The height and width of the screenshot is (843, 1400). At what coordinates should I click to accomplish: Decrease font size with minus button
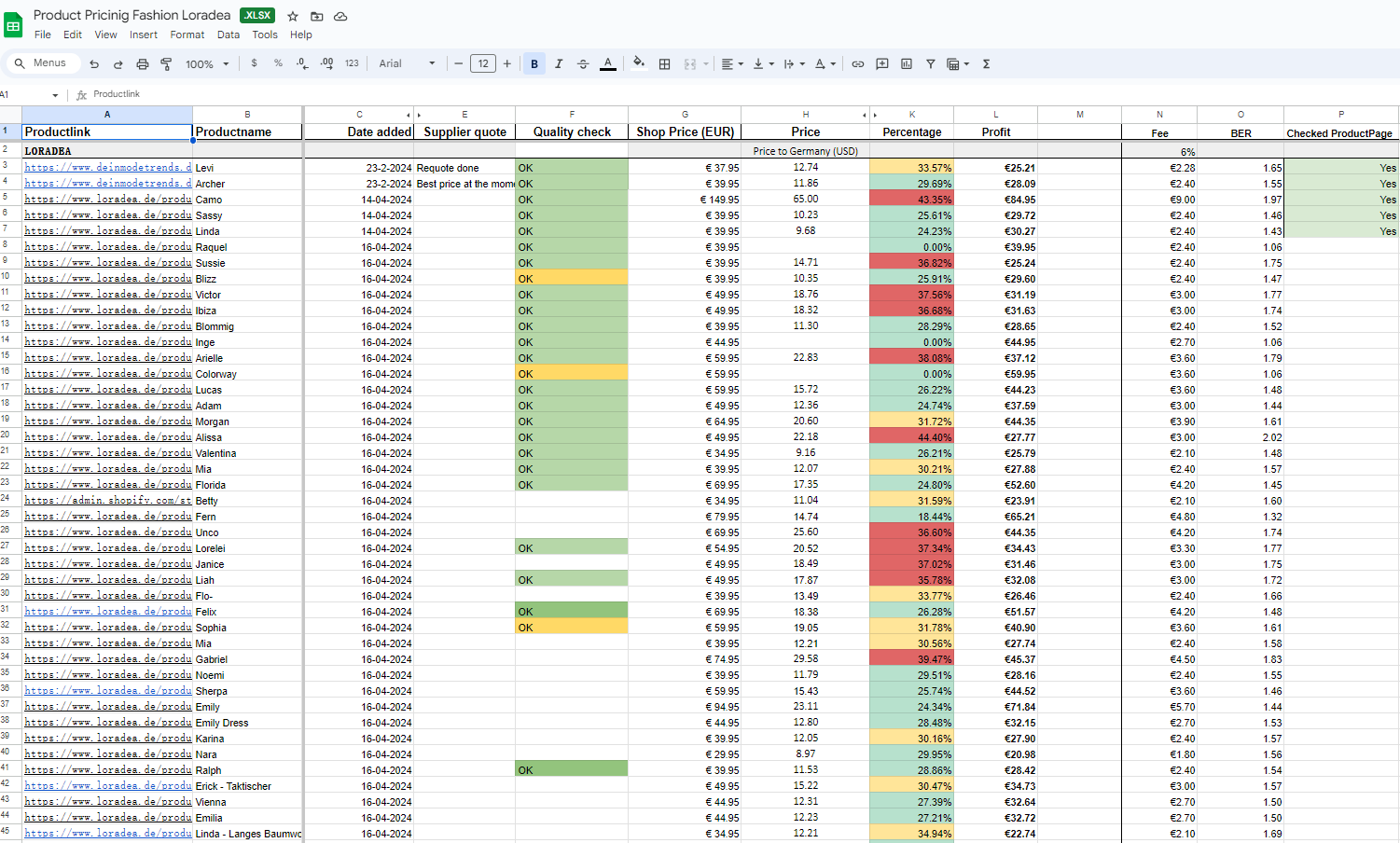[458, 63]
